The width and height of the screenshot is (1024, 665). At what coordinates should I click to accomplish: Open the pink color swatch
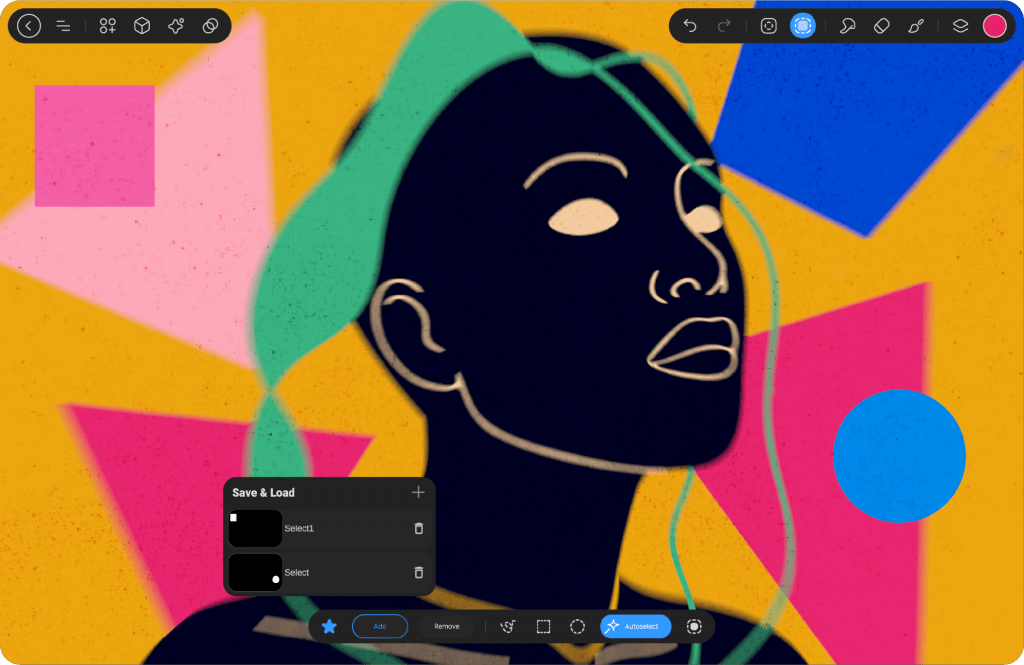(x=994, y=26)
